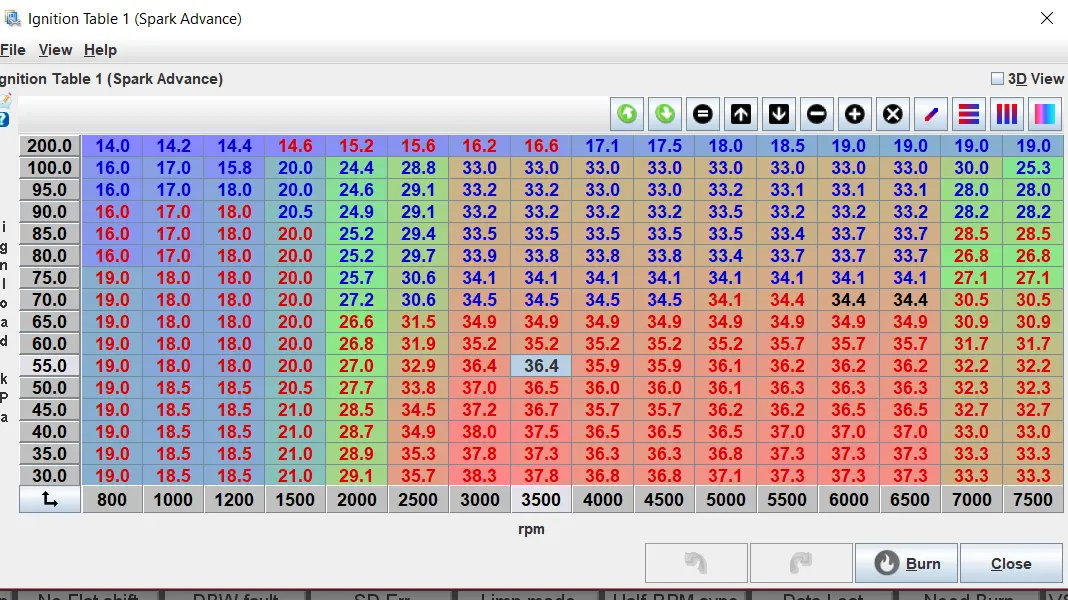This screenshot has height=600, width=1068.
Task: Select the 6500 rpm column header
Action: coord(910,499)
